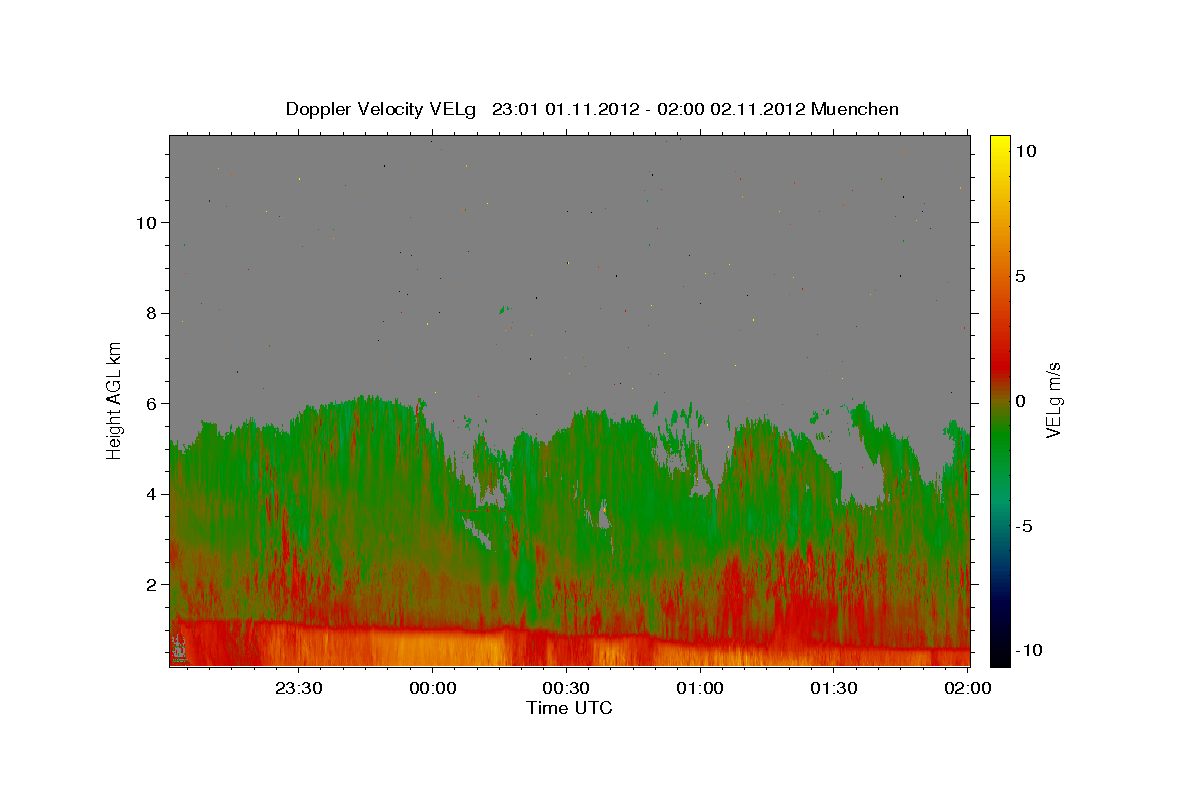Image resolution: width=1200 pixels, height=800 pixels.
Task: Click the plot title 'Doppler Velocity VELg'
Action: pyautogui.click(x=383, y=109)
